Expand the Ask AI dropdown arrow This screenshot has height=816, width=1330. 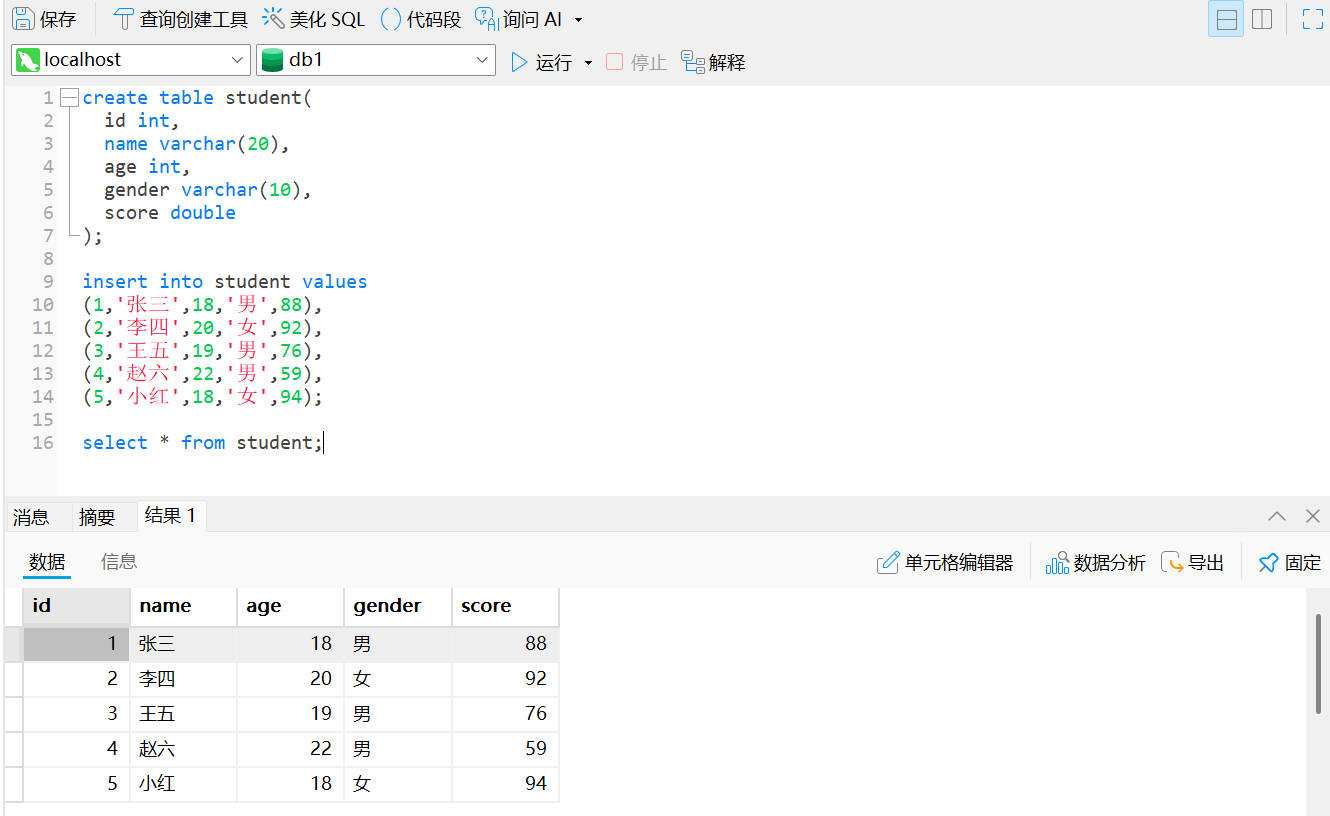click(x=578, y=20)
